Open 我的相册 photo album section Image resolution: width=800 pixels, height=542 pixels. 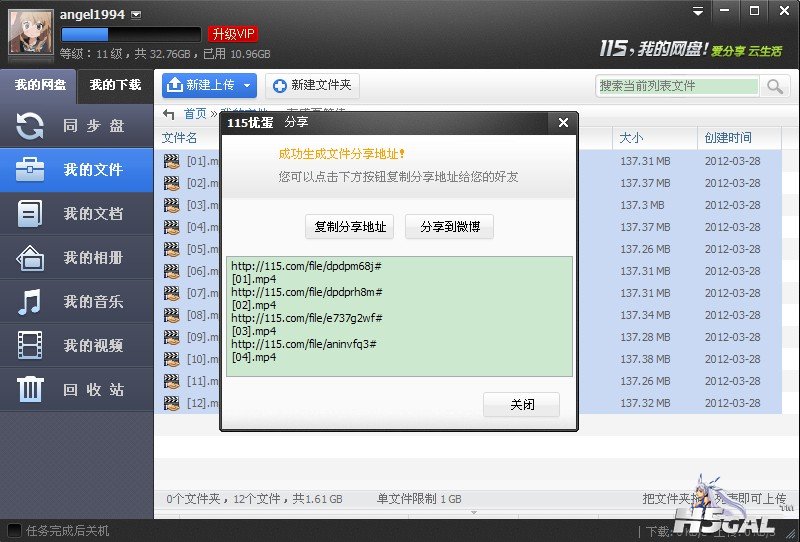coord(77,258)
